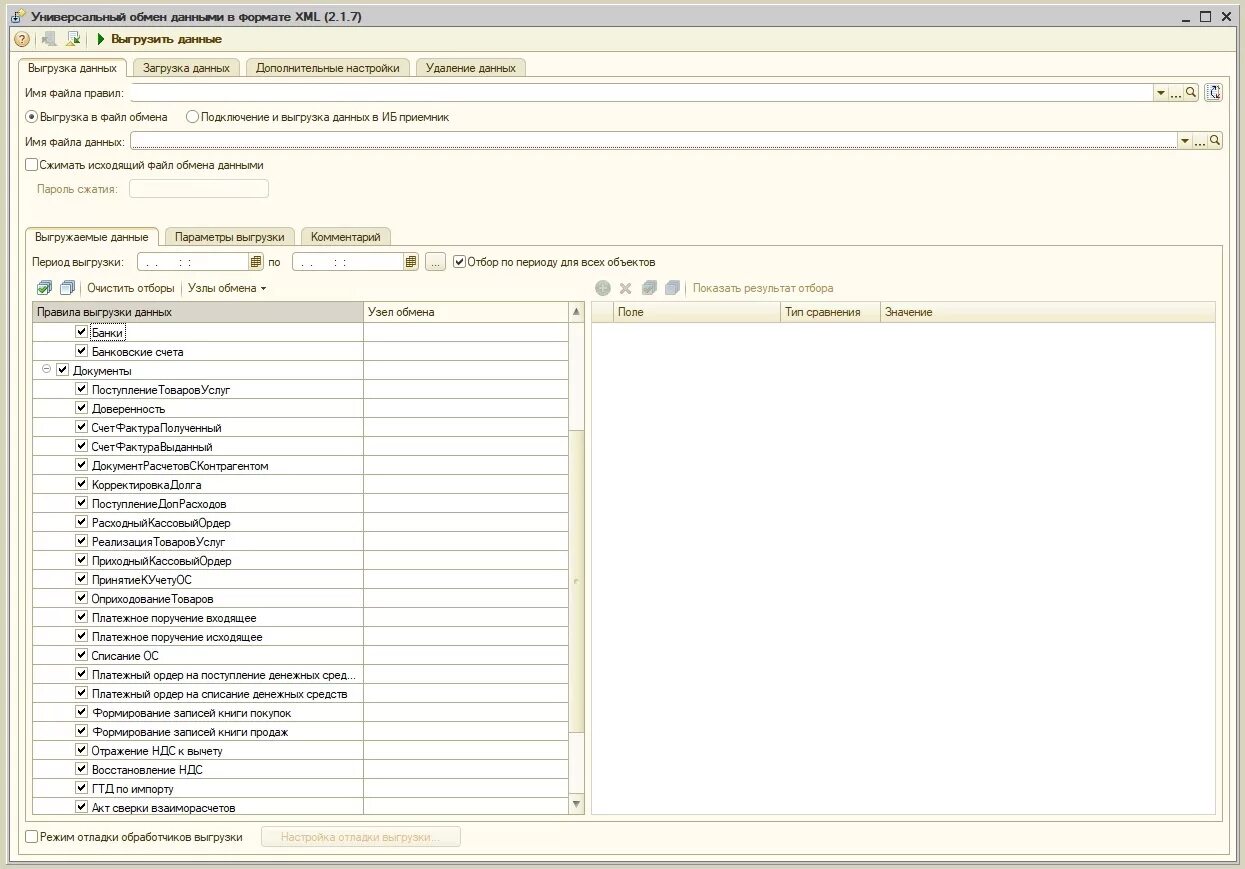
Task: Uncheck all export rules icon
Action: pyautogui.click(x=67, y=288)
